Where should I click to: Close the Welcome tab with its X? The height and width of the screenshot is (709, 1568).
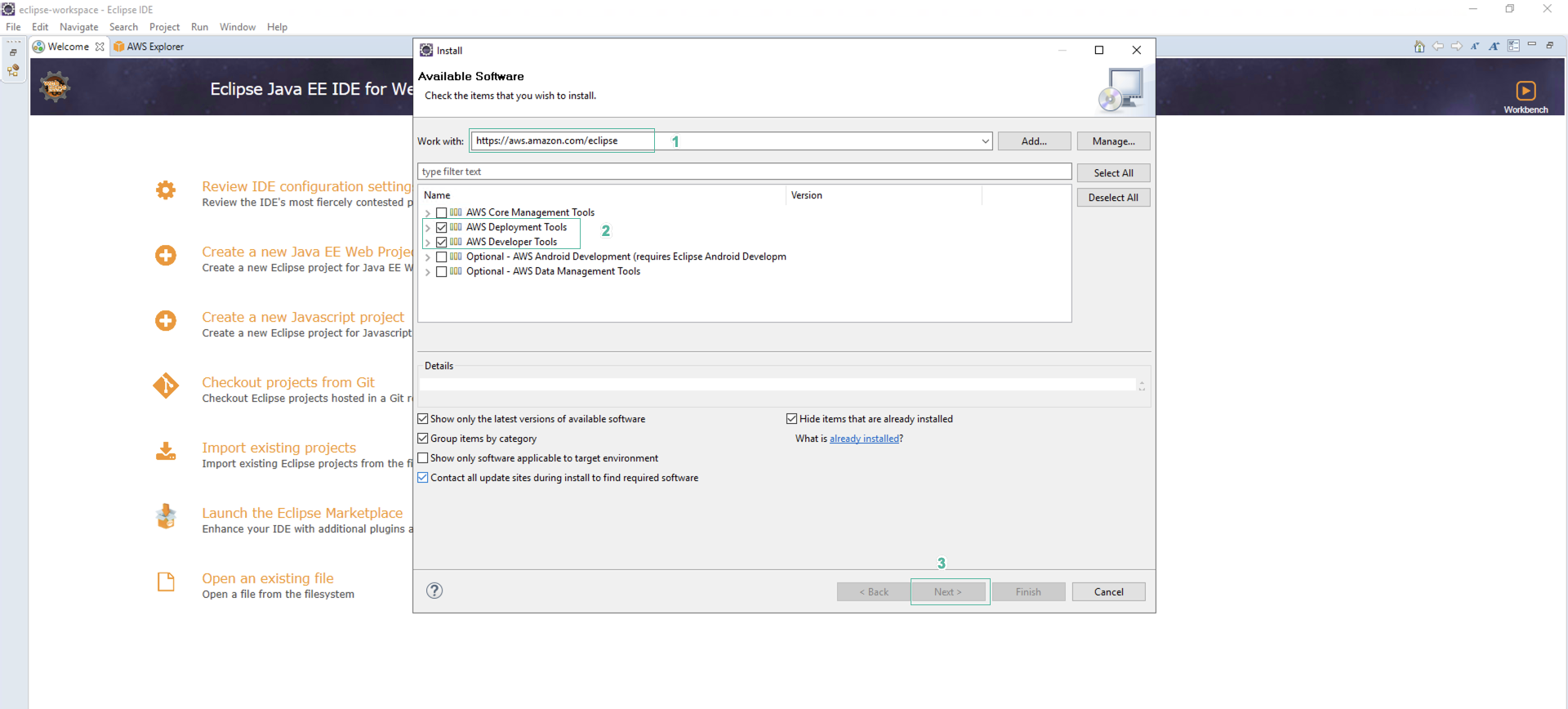coord(100,47)
